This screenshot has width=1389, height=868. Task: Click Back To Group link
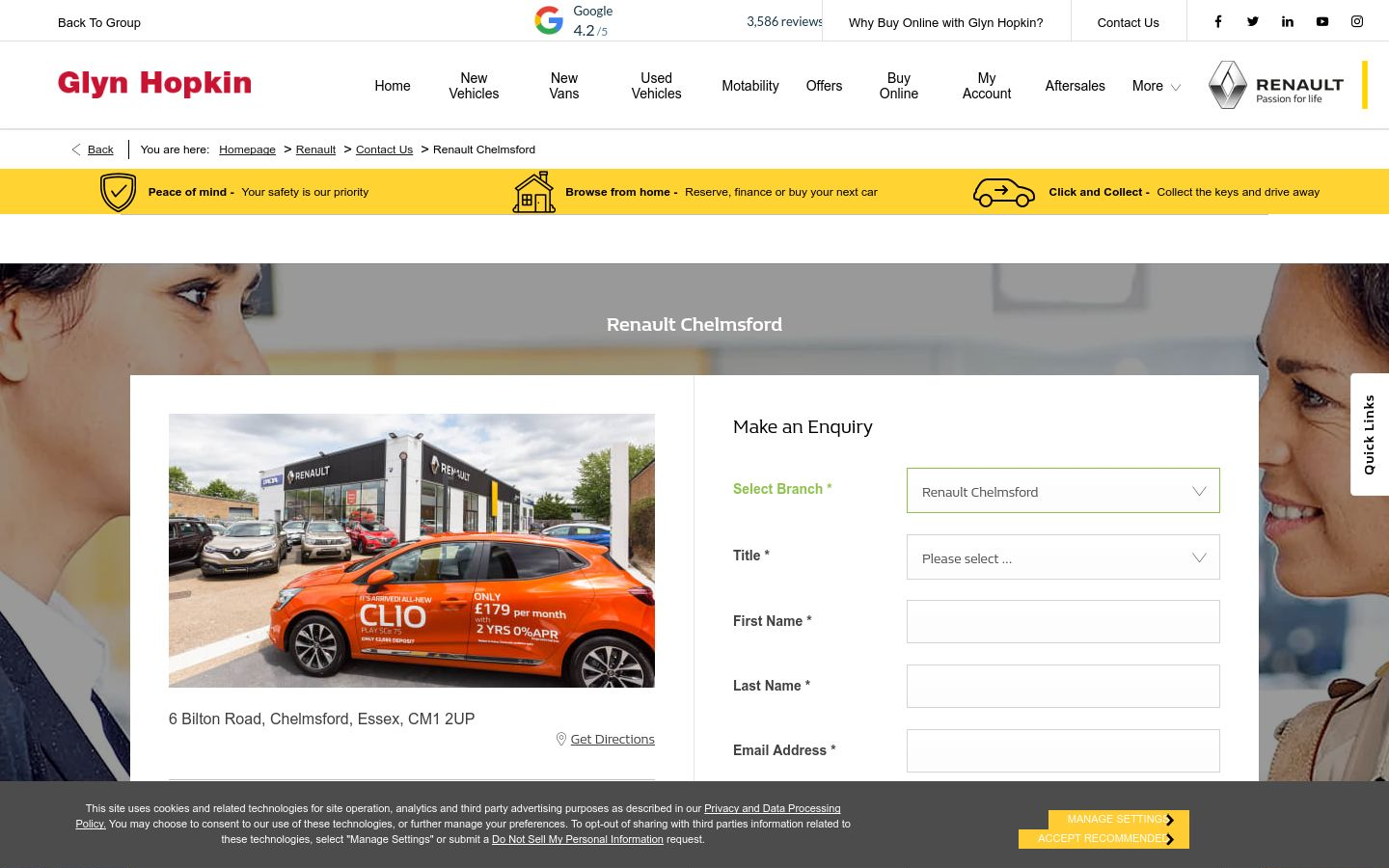99,22
